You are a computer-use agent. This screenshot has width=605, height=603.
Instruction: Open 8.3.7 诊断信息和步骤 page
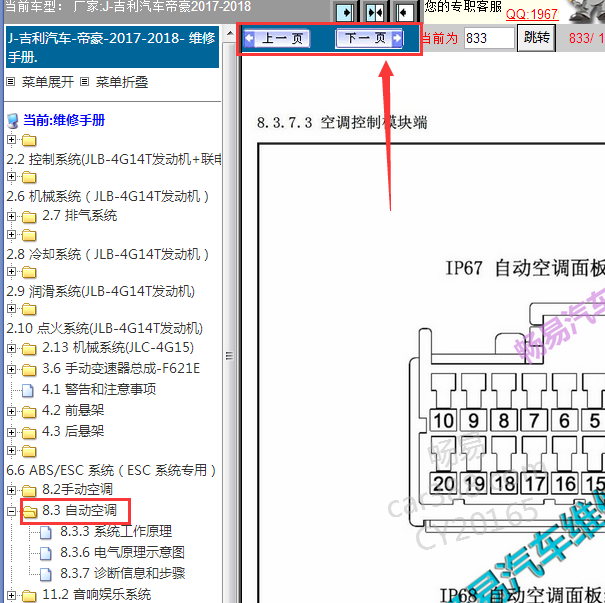pos(122,573)
